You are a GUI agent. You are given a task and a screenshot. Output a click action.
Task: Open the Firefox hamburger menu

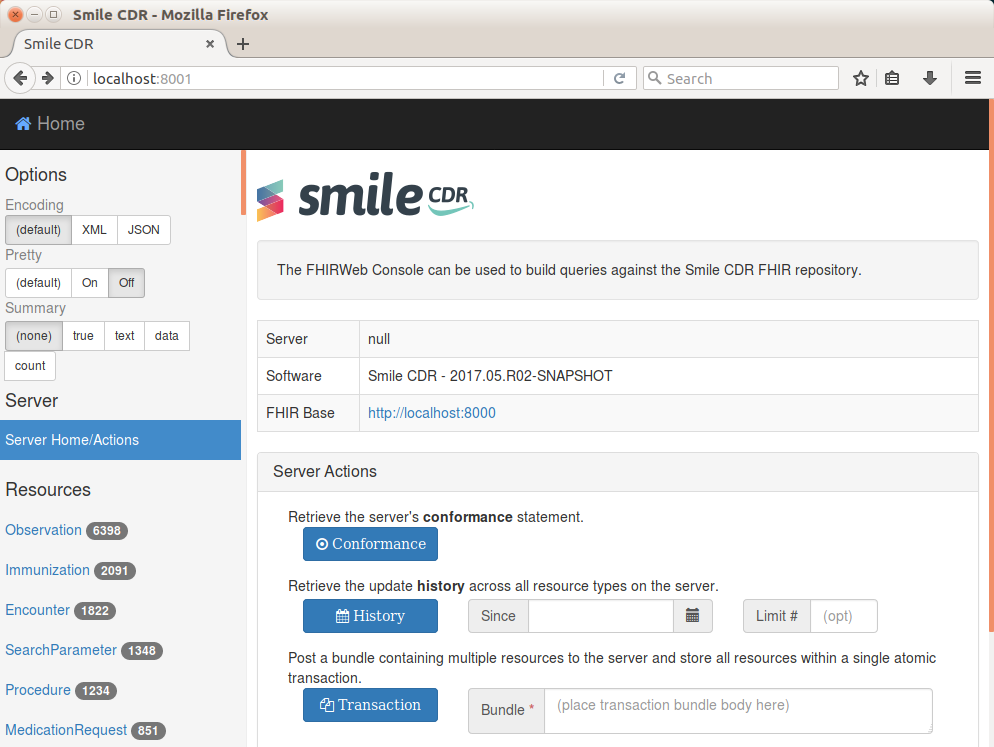[x=972, y=78]
